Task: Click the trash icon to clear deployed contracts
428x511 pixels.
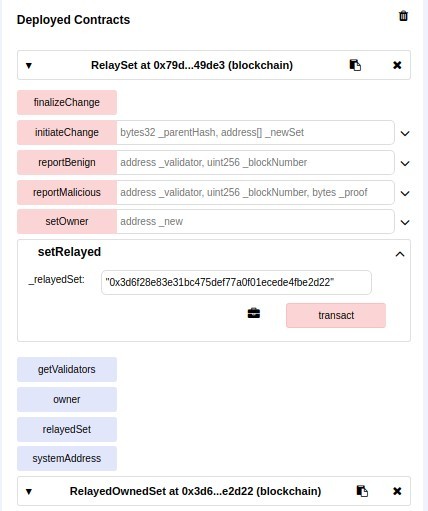Action: (x=403, y=16)
